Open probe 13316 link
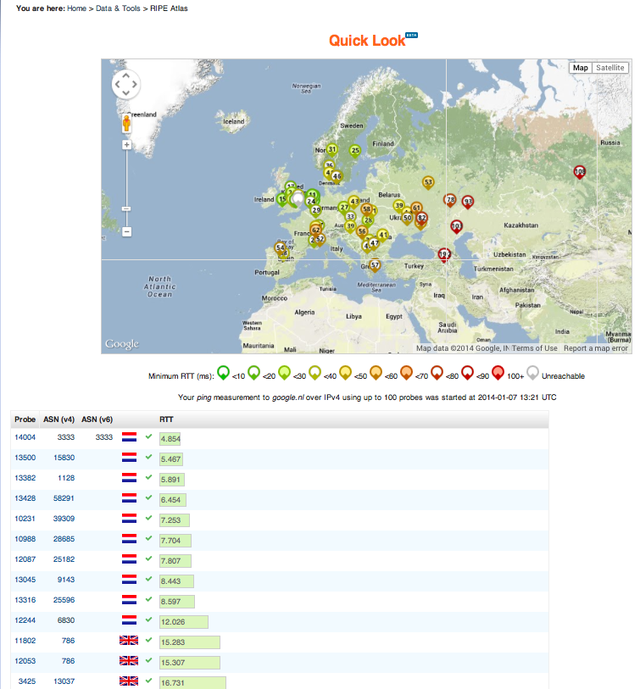This screenshot has width=640, height=689. [25, 600]
